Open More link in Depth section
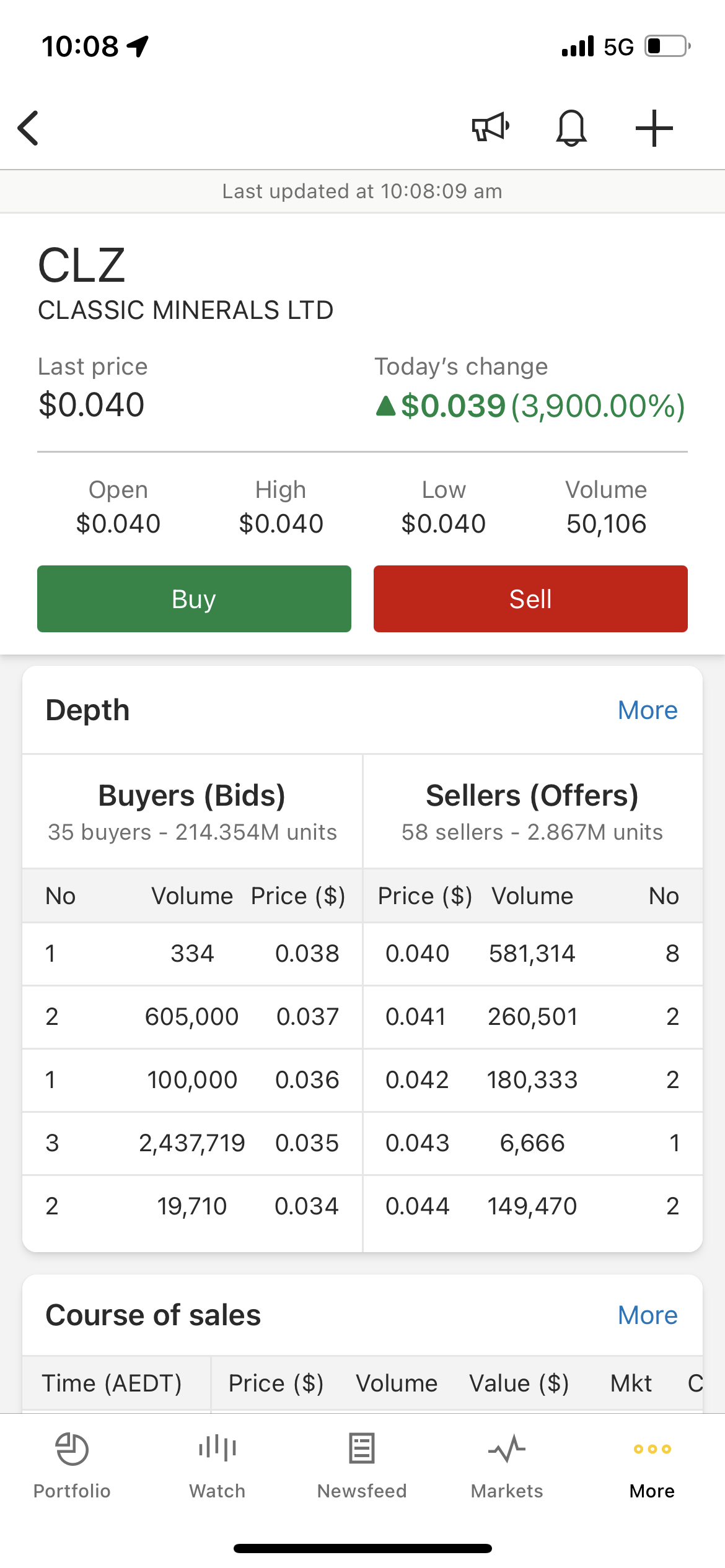 click(648, 710)
